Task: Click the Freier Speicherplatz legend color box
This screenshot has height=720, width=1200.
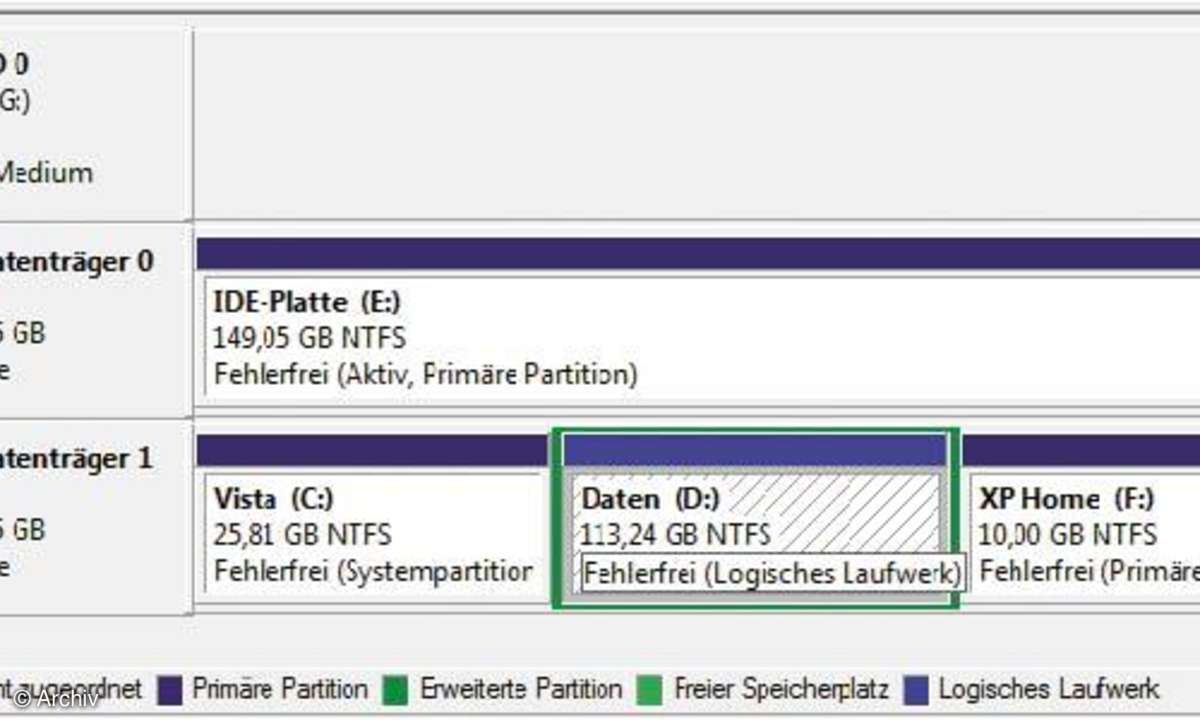Action: click(x=648, y=690)
